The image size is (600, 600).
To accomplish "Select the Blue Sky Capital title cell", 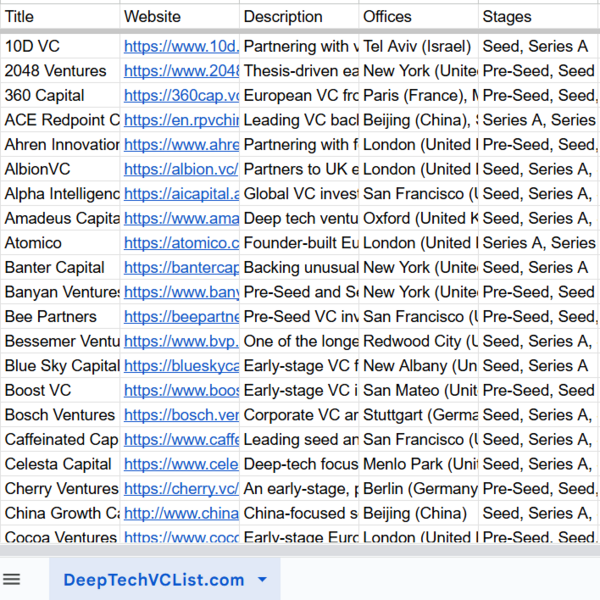I will 60,365.
